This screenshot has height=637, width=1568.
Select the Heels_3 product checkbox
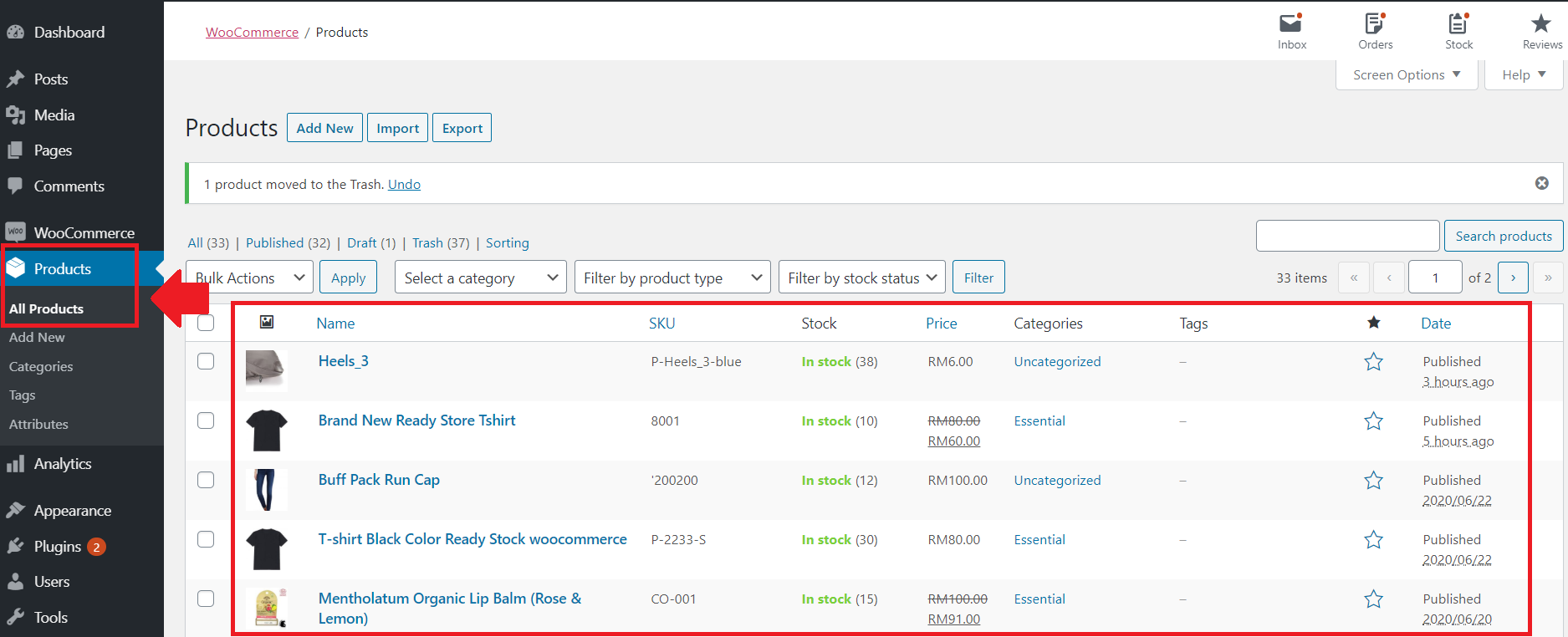(206, 361)
